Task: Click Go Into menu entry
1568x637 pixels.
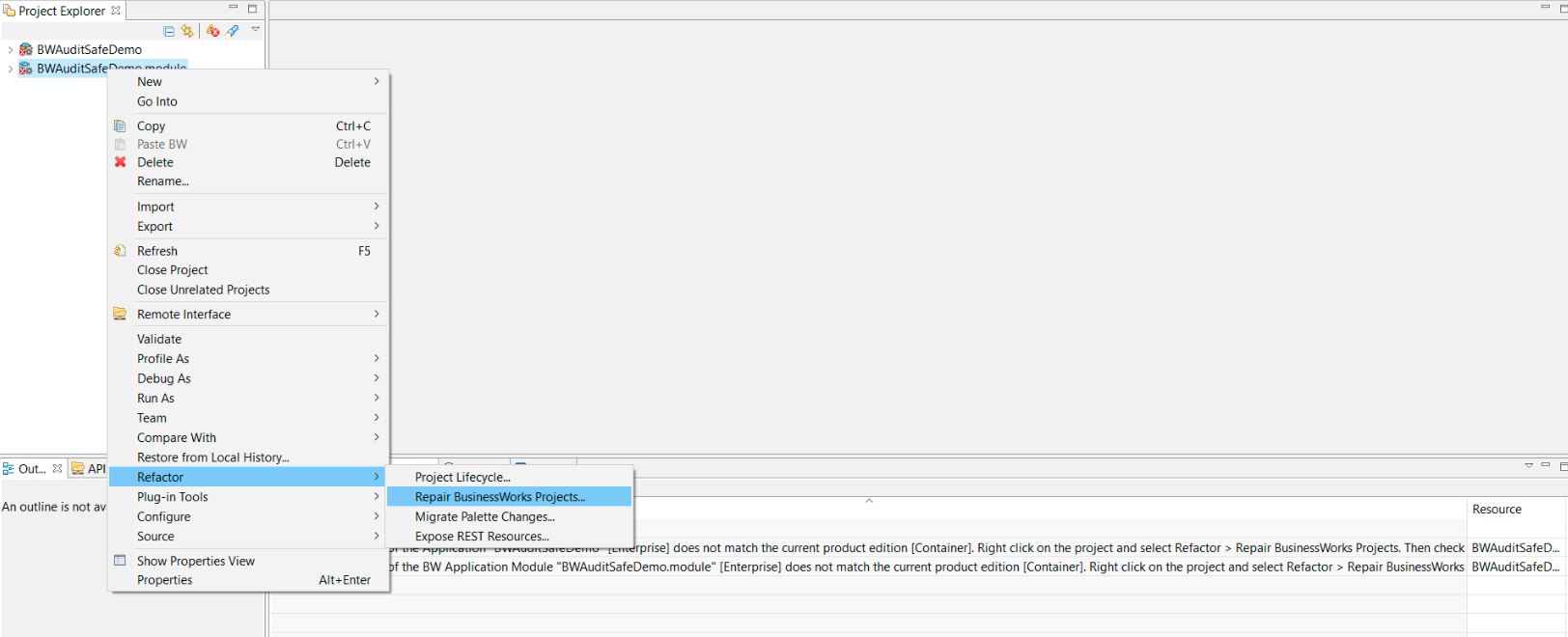Action: pos(249,101)
